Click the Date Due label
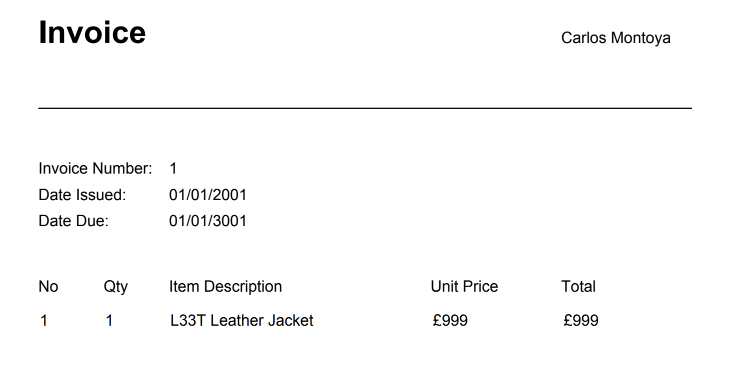This screenshot has width=748, height=371. point(73,221)
